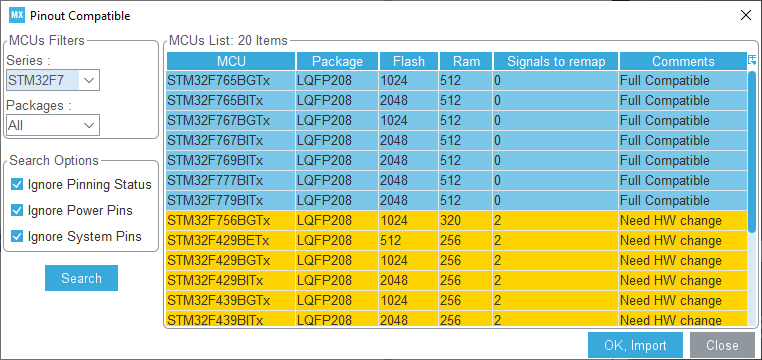Viewport: 762px width, 360px height.
Task: Select the STM32F429BGTx row
Action: [x=457, y=260]
